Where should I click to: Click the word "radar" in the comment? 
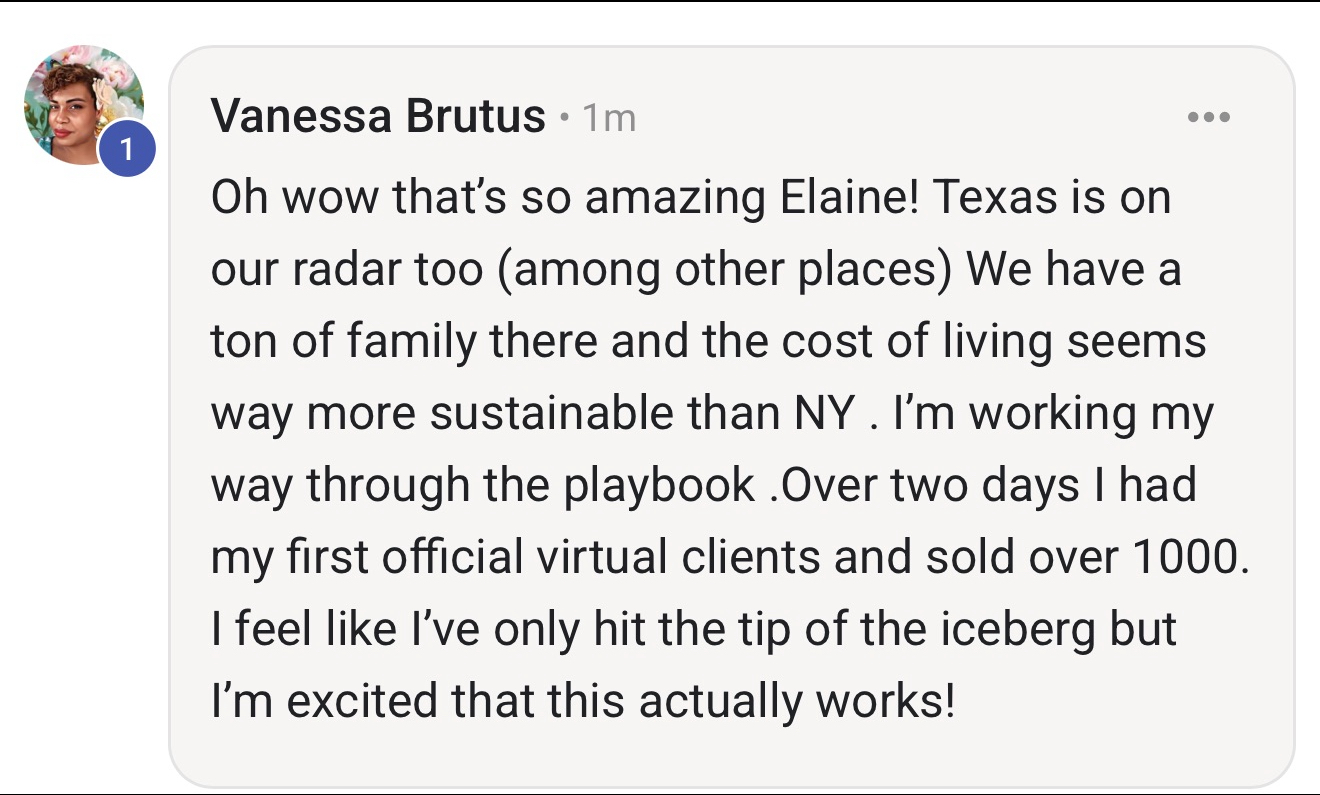click(x=333, y=271)
